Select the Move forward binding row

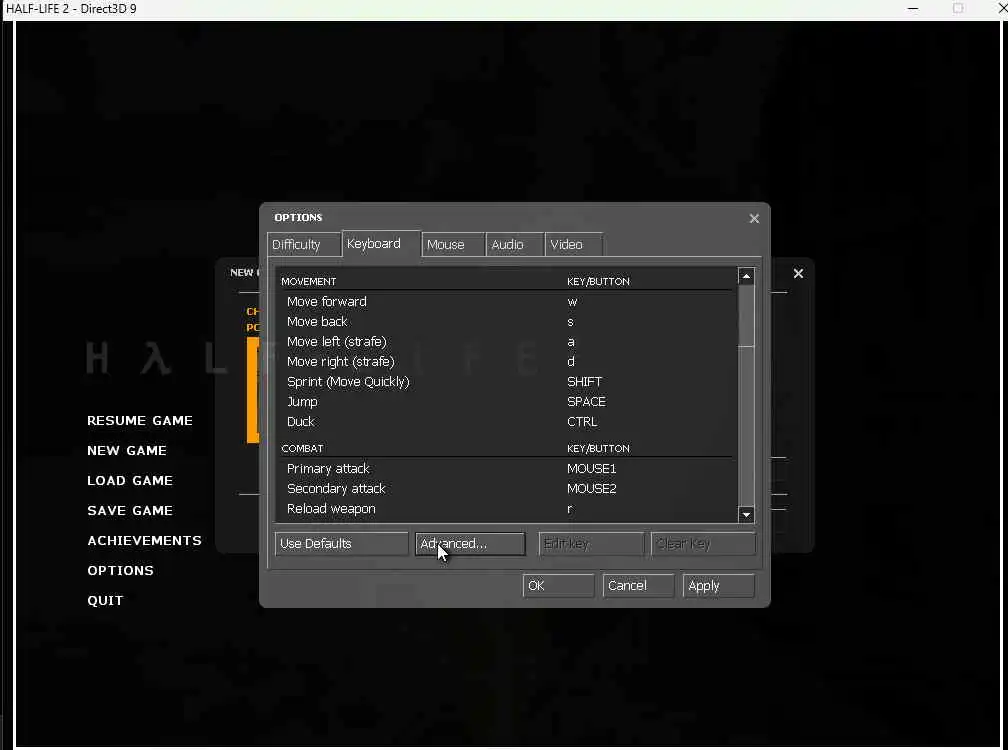point(507,301)
